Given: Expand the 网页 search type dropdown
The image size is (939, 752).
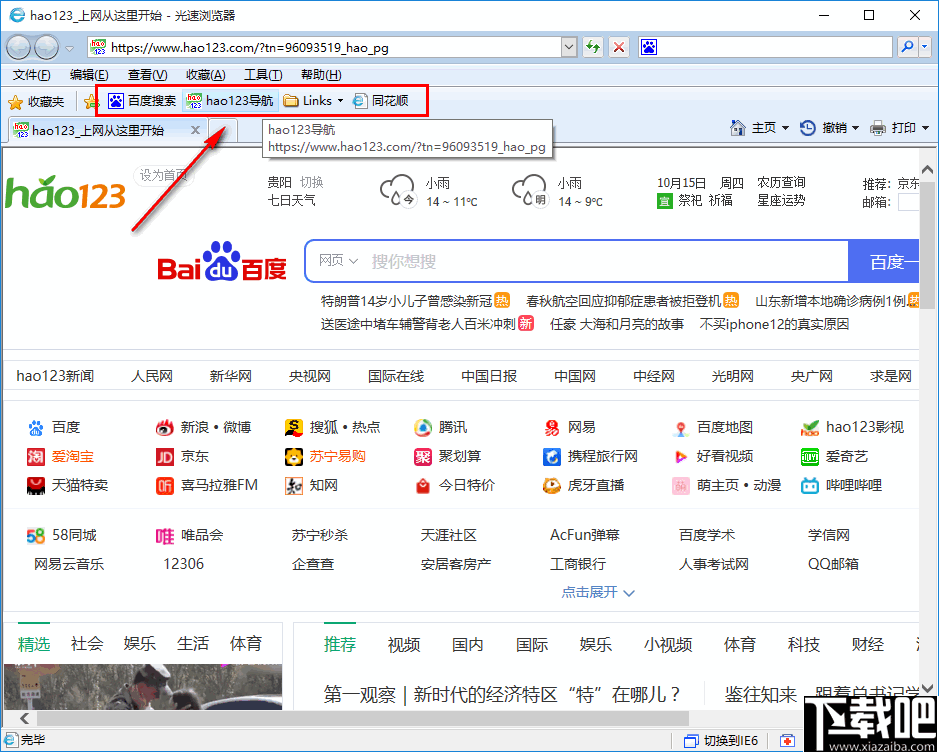Looking at the screenshot, I should tap(338, 260).
